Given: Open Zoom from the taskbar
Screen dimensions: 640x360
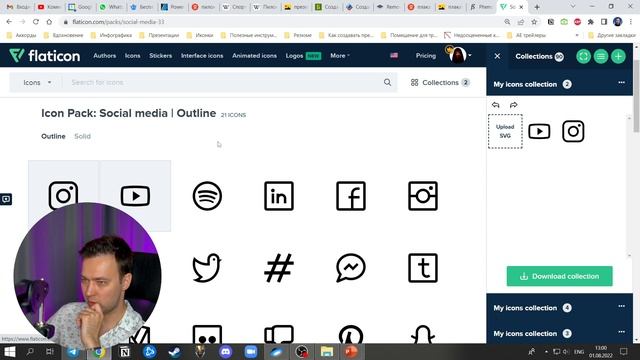Looking at the screenshot, I should [251, 352].
